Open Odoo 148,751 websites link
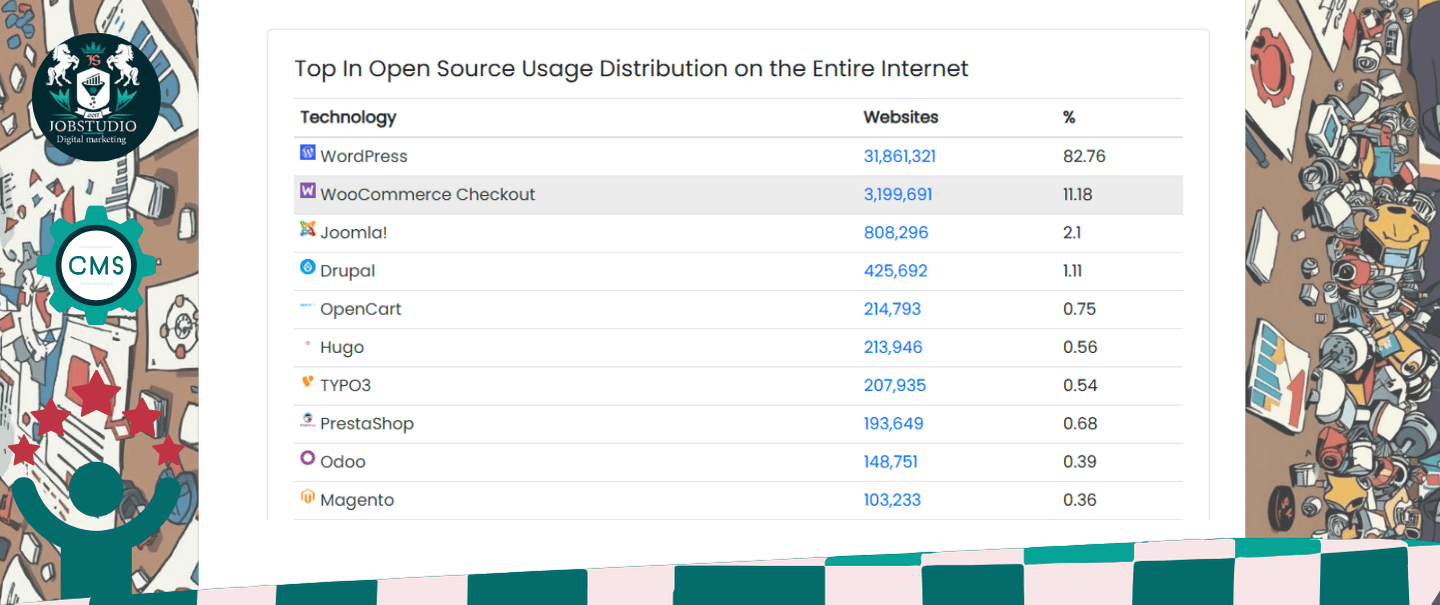 click(891, 461)
